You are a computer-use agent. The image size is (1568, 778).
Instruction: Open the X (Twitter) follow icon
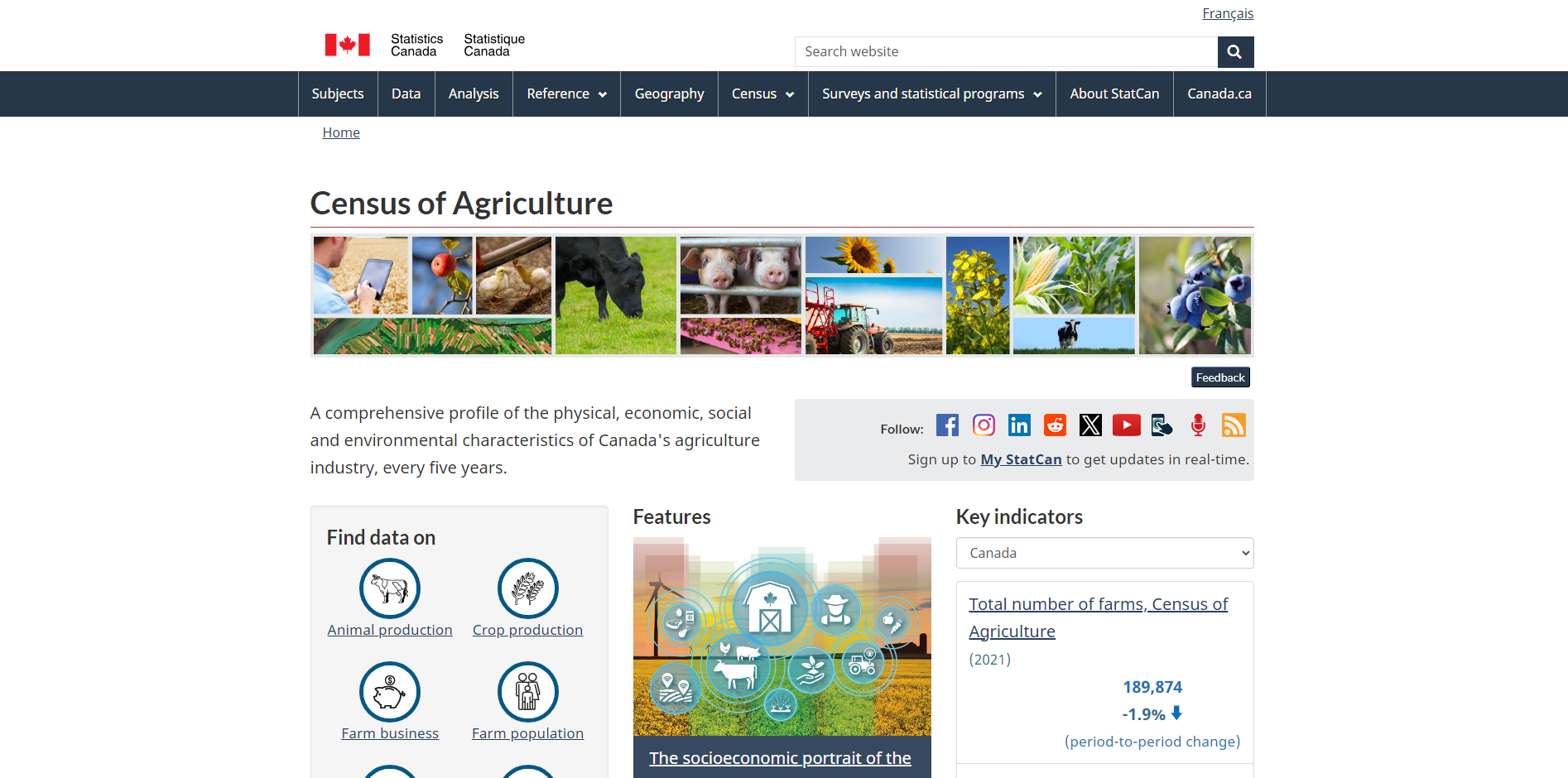click(x=1090, y=425)
